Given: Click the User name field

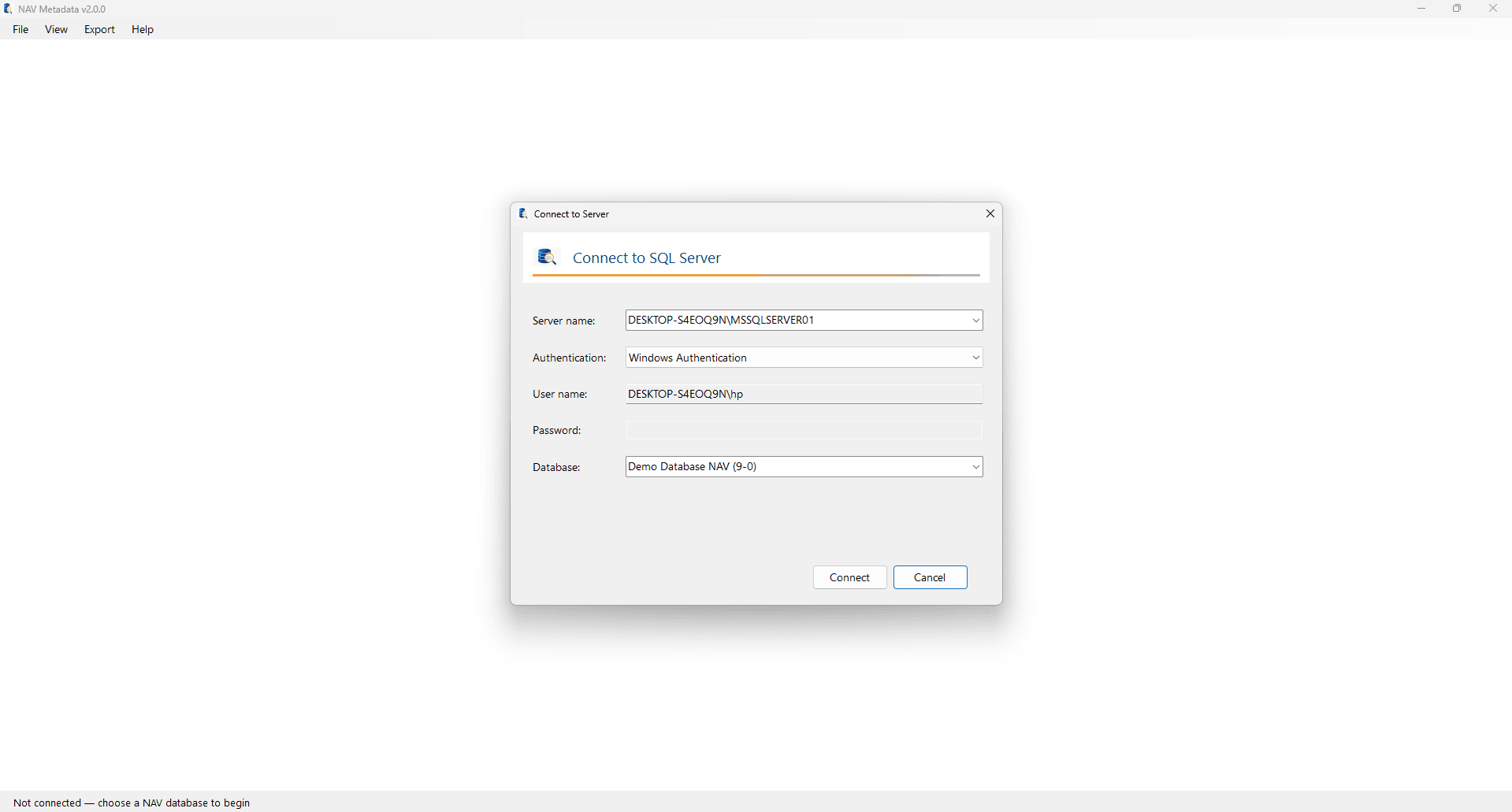Looking at the screenshot, I should click(804, 394).
